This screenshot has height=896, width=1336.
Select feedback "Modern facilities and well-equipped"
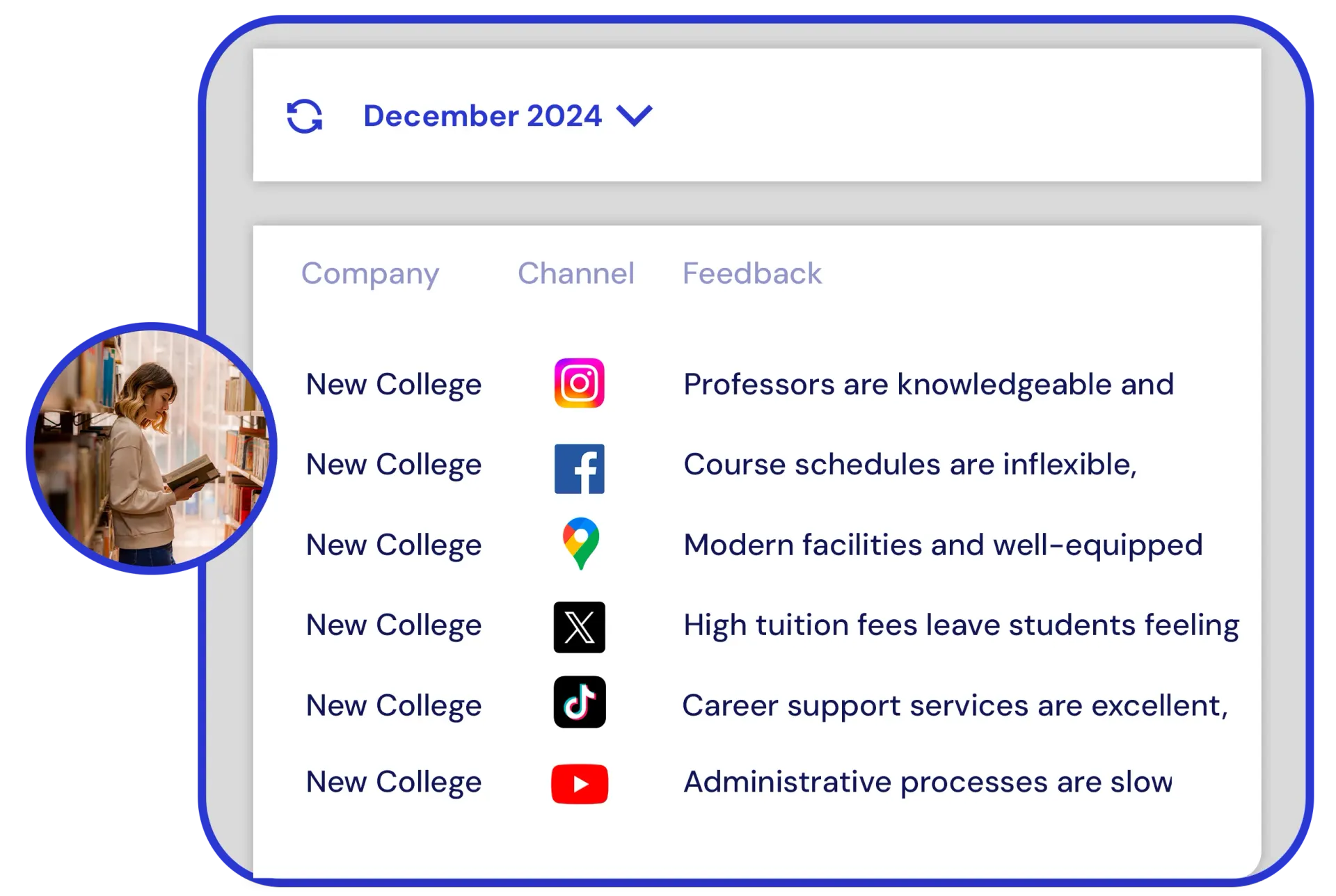pyautogui.click(x=943, y=545)
